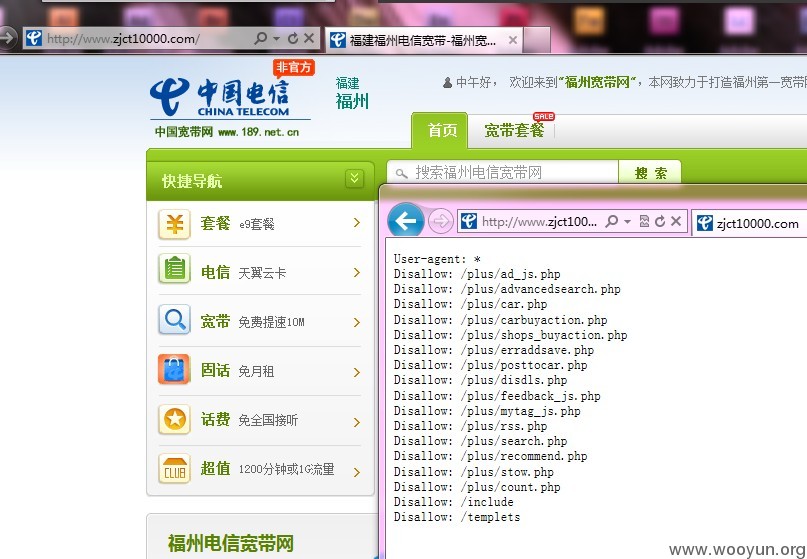Click the 搜索福州电信宽带网 search field
Image resolution: width=807 pixels, height=559 pixels.
pos(503,172)
